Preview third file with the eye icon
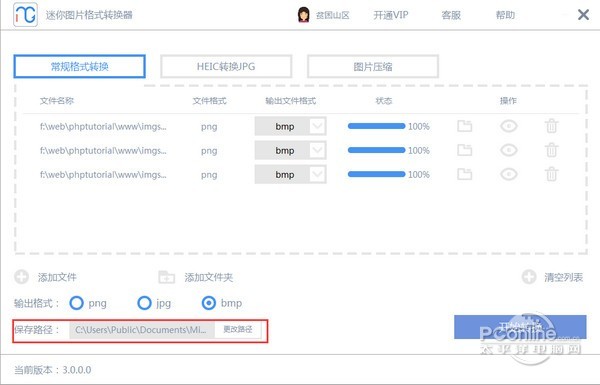 (509, 174)
